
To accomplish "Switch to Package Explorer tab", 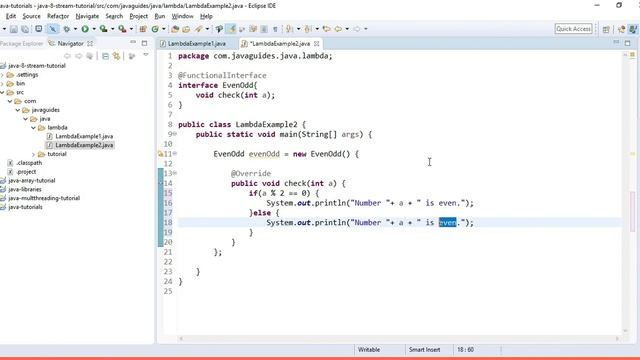I will [x=21, y=43].
